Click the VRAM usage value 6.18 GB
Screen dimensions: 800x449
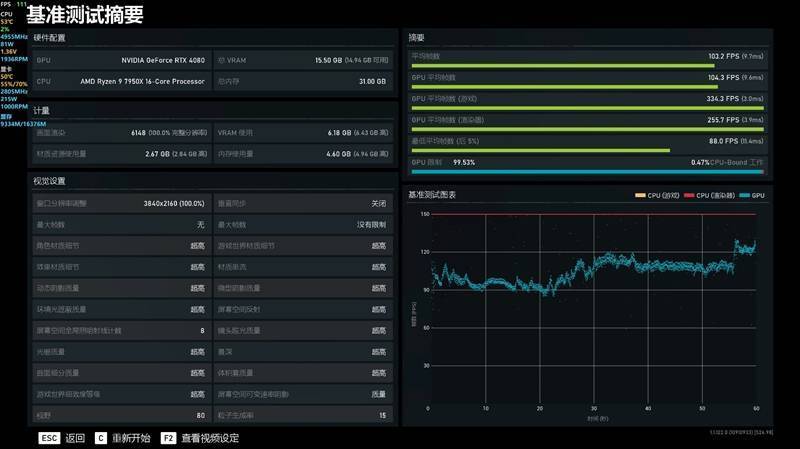click(x=339, y=133)
